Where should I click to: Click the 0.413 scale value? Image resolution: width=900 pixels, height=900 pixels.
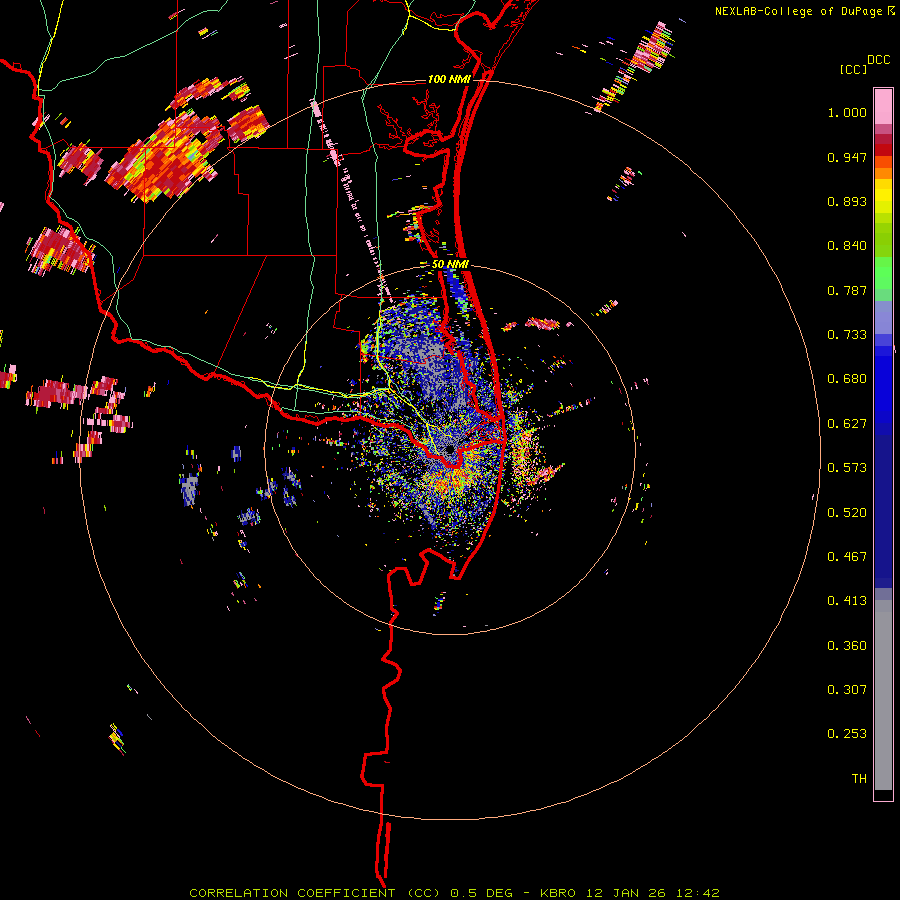tap(847, 601)
